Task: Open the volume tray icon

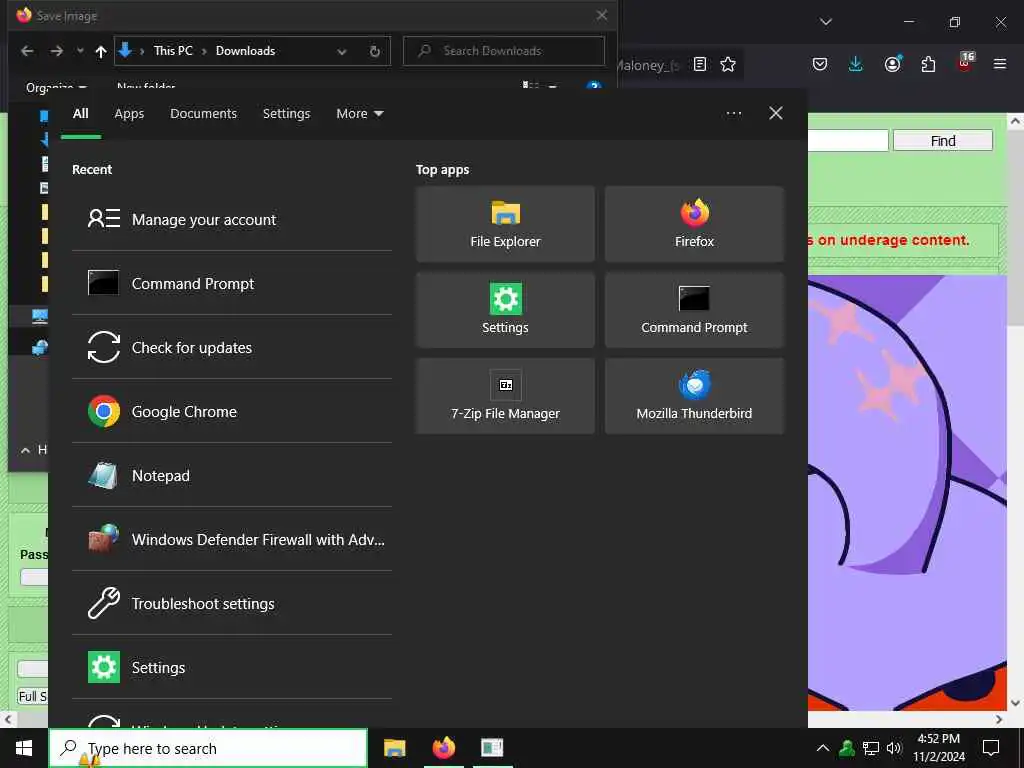Action: pyautogui.click(x=894, y=748)
